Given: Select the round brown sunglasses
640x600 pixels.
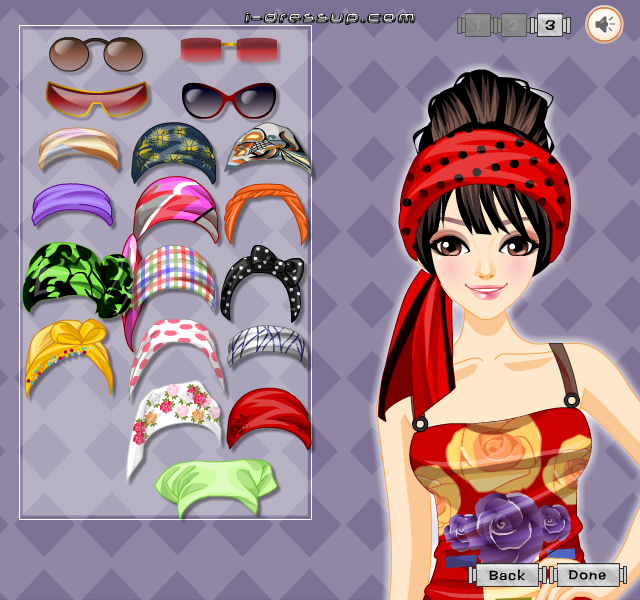Looking at the screenshot, I should coord(96,54).
